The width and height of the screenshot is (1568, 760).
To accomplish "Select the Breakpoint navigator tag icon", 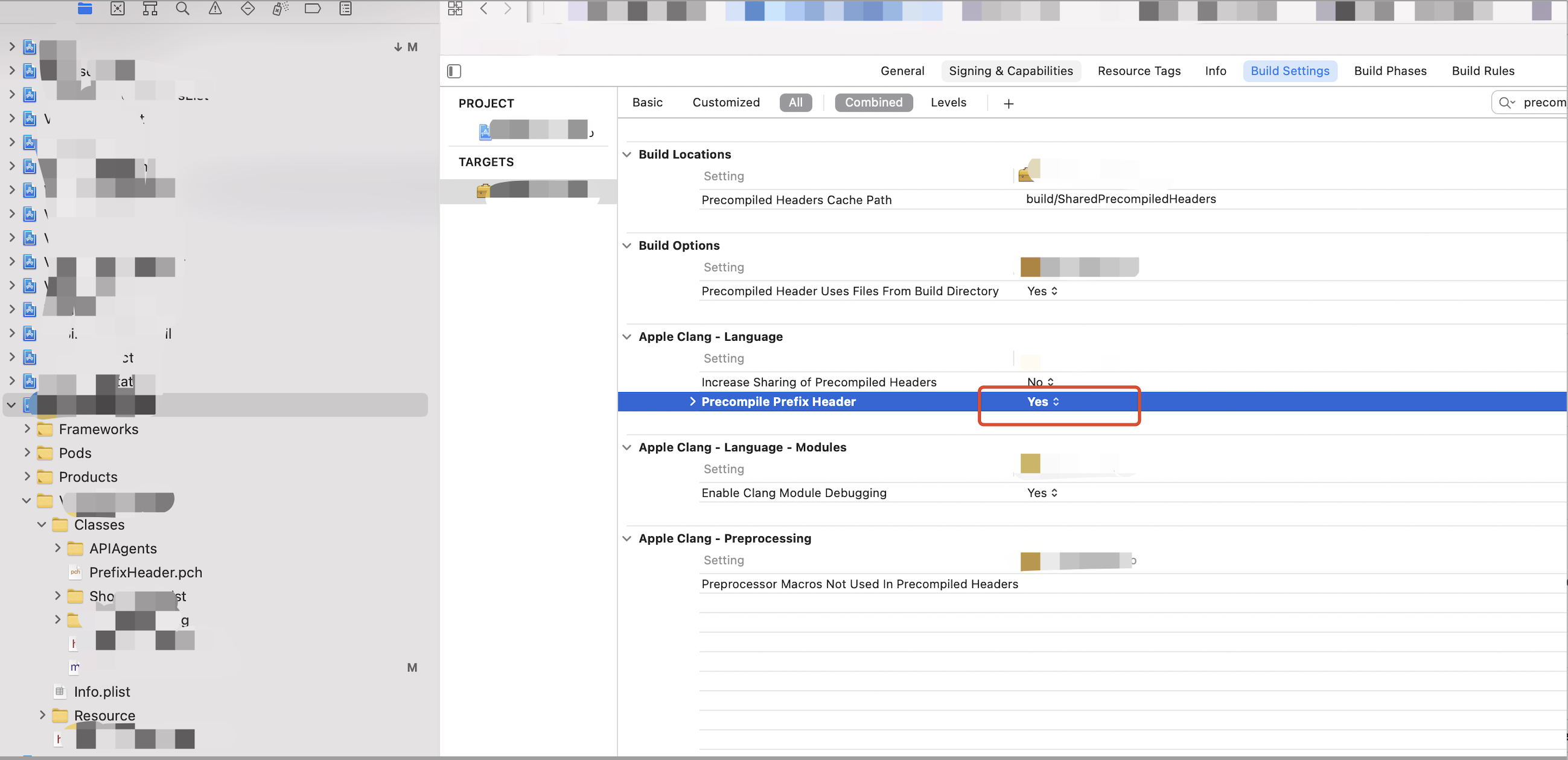I will pos(313,8).
